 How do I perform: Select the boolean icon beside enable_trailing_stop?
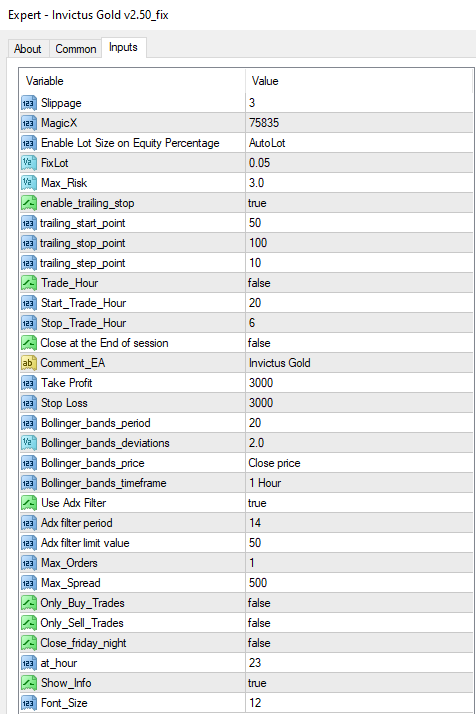coord(29,203)
